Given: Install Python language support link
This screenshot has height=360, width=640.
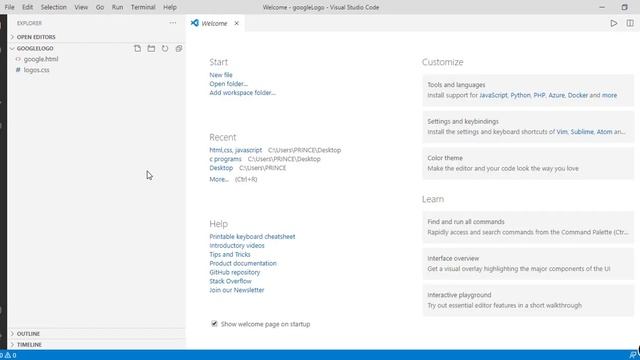Looking at the screenshot, I should click(x=520, y=95).
